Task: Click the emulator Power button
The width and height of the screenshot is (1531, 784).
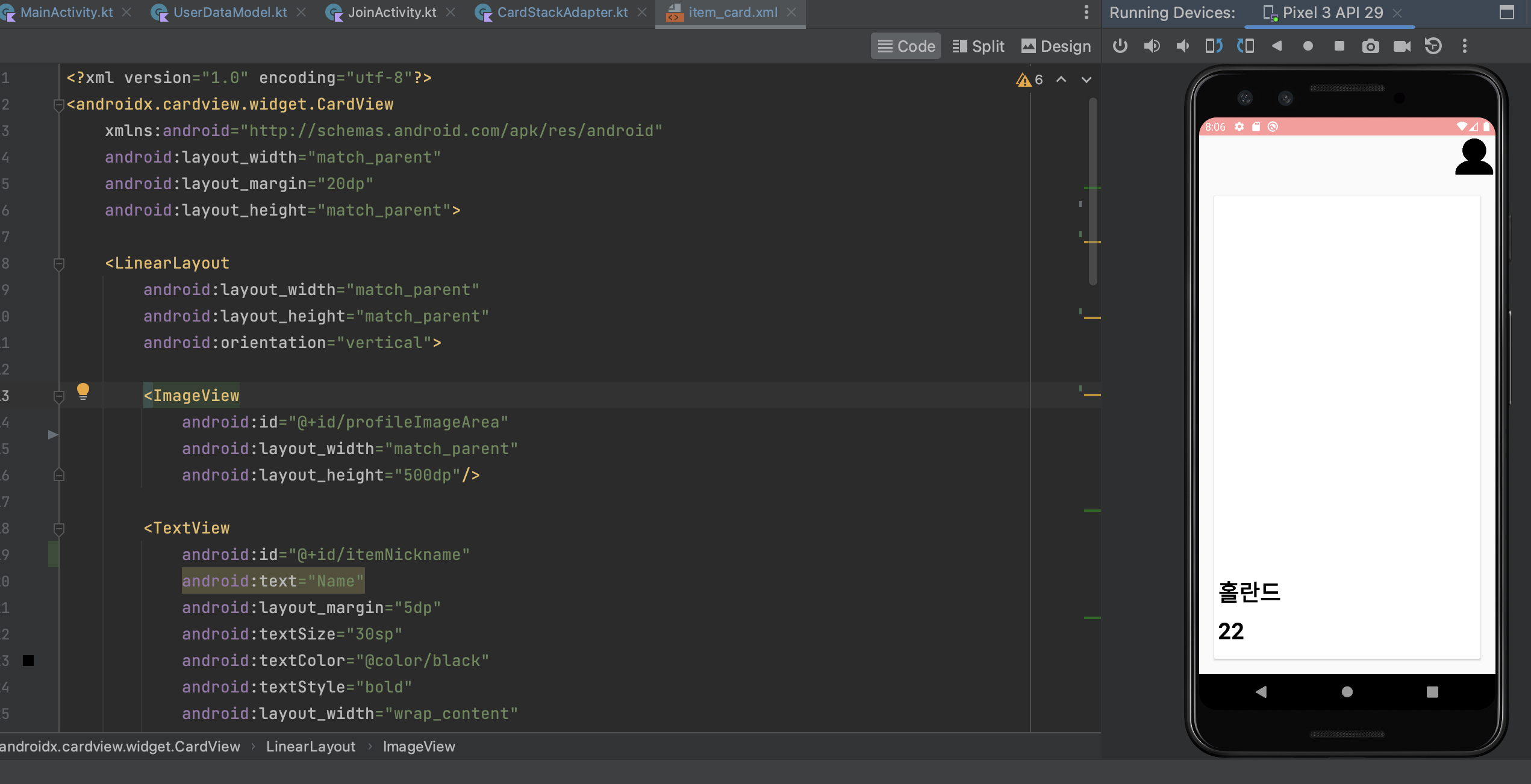Action: click(x=1120, y=46)
